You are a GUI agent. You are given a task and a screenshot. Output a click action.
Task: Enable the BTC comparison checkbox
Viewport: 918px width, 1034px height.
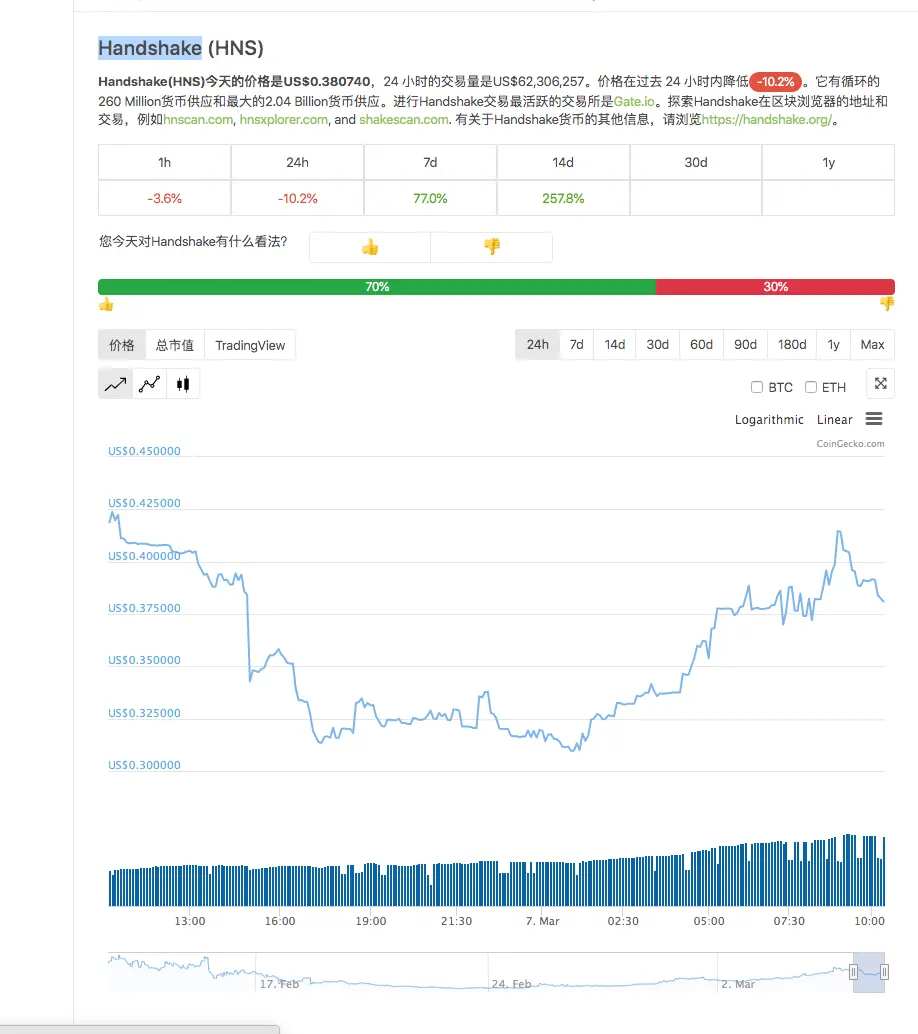click(x=757, y=388)
